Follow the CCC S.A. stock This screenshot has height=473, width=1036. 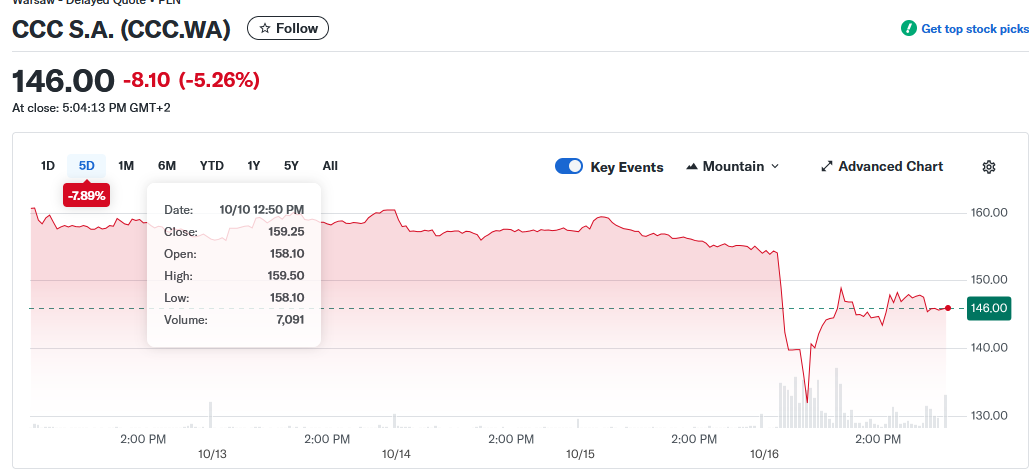[288, 29]
